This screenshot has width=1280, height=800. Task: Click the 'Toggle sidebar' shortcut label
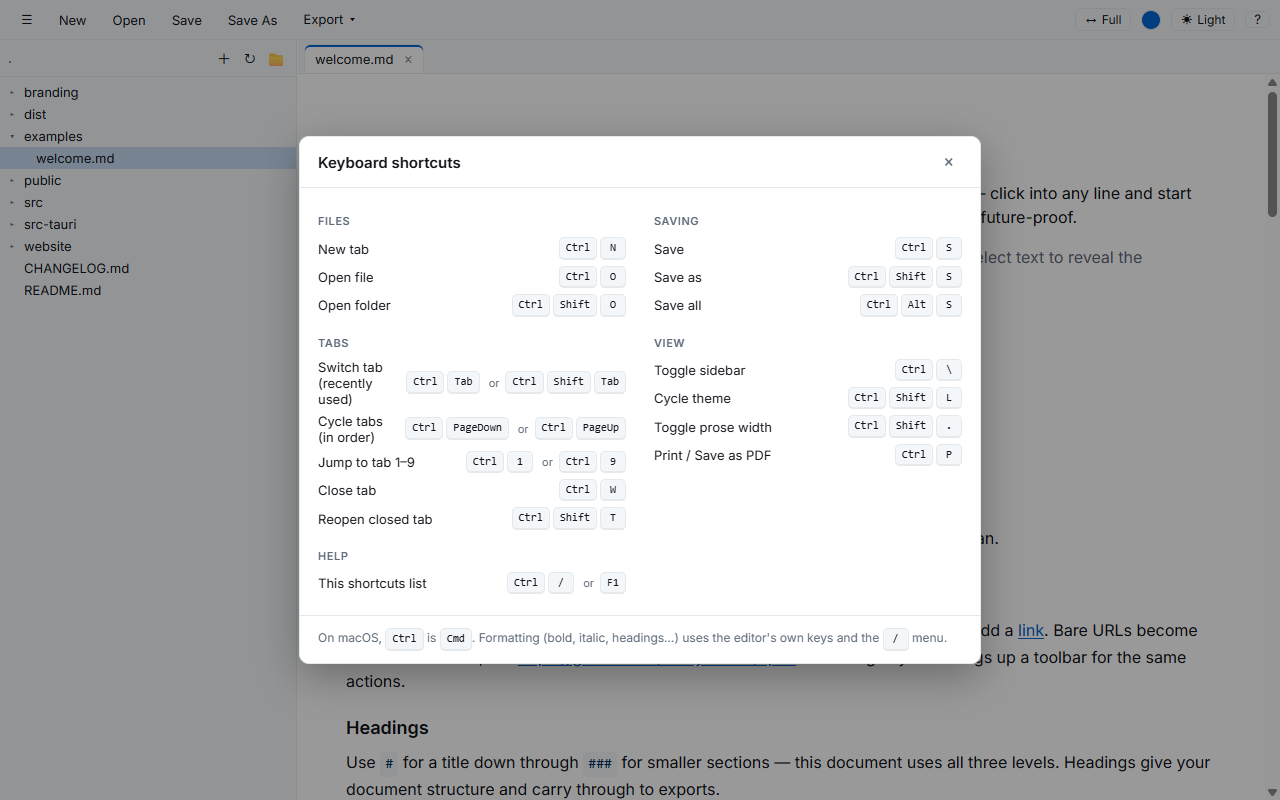pyautogui.click(x=700, y=370)
